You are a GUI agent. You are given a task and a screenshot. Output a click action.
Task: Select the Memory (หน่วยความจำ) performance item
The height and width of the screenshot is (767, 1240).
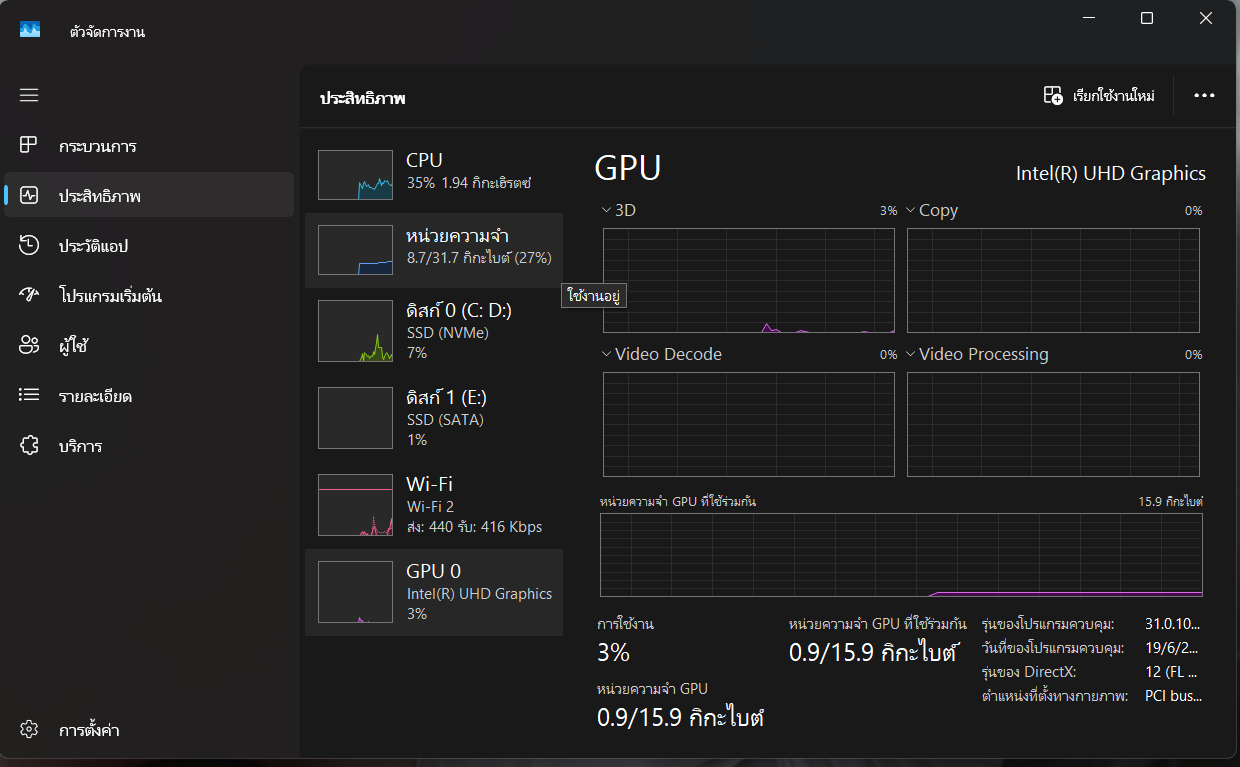[433, 250]
